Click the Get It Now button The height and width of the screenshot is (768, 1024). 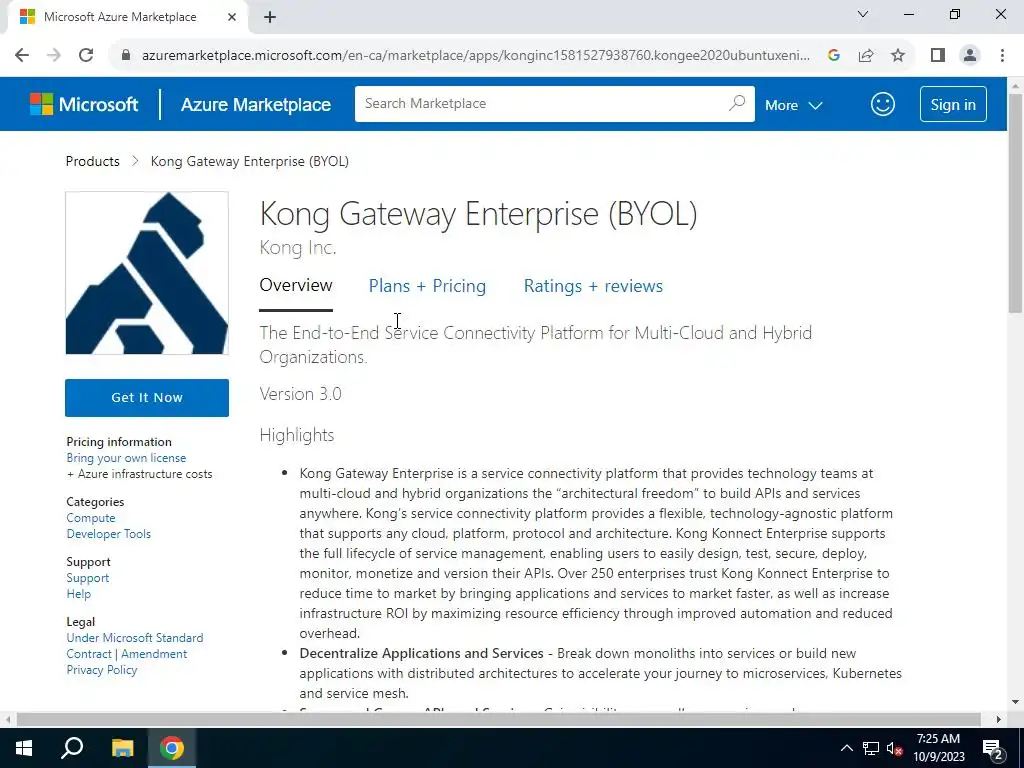coord(147,398)
